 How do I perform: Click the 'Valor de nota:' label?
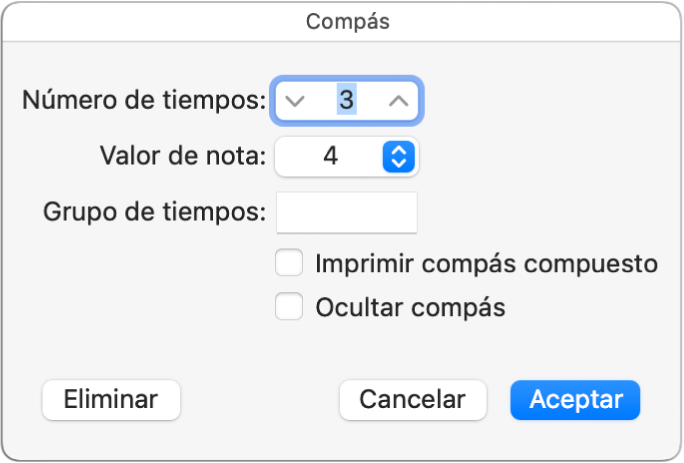click(x=183, y=156)
